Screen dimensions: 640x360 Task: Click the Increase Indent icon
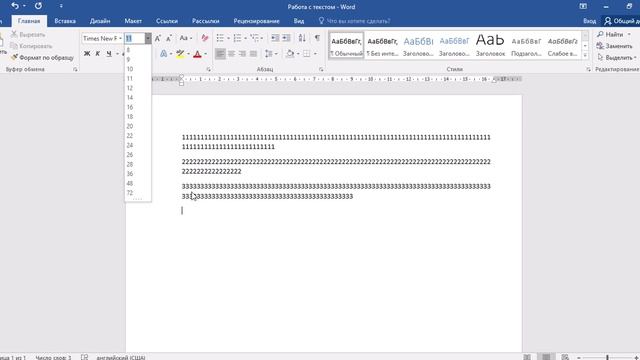point(287,38)
